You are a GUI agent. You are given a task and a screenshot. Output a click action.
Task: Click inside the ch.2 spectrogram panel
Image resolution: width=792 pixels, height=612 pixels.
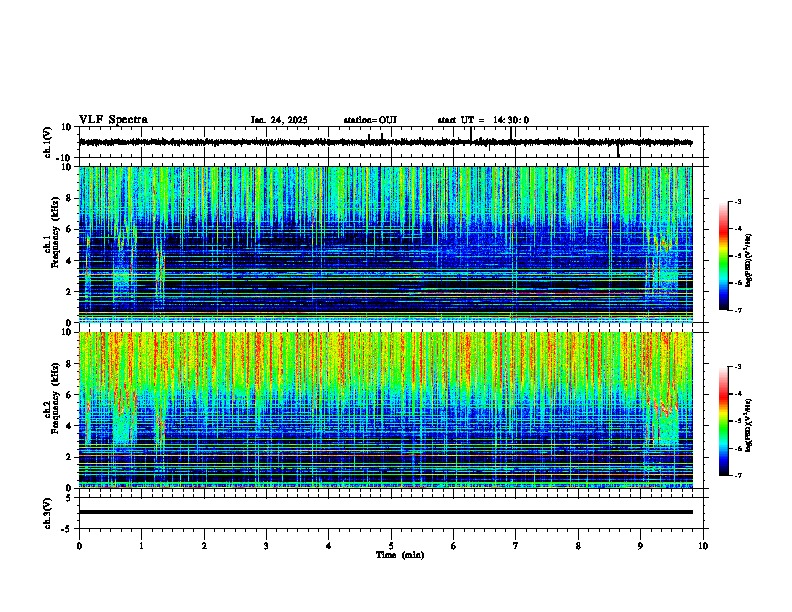tap(385, 410)
